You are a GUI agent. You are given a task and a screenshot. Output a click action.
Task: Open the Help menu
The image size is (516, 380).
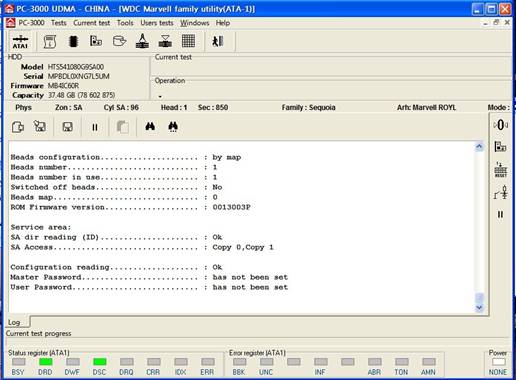click(x=223, y=23)
